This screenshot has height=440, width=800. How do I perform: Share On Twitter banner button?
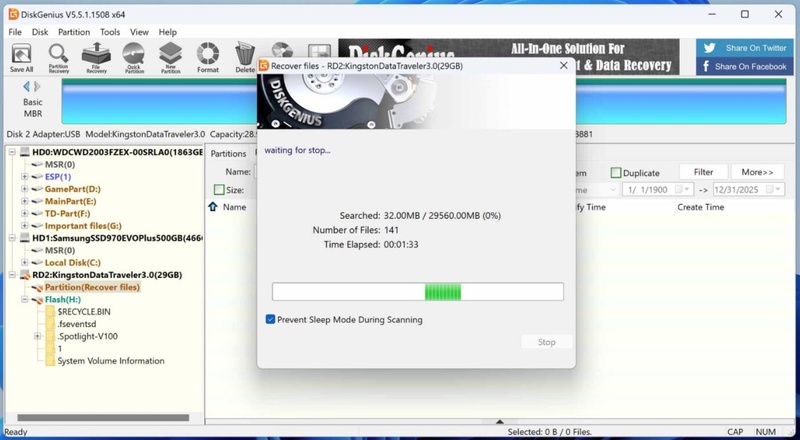tap(742, 48)
